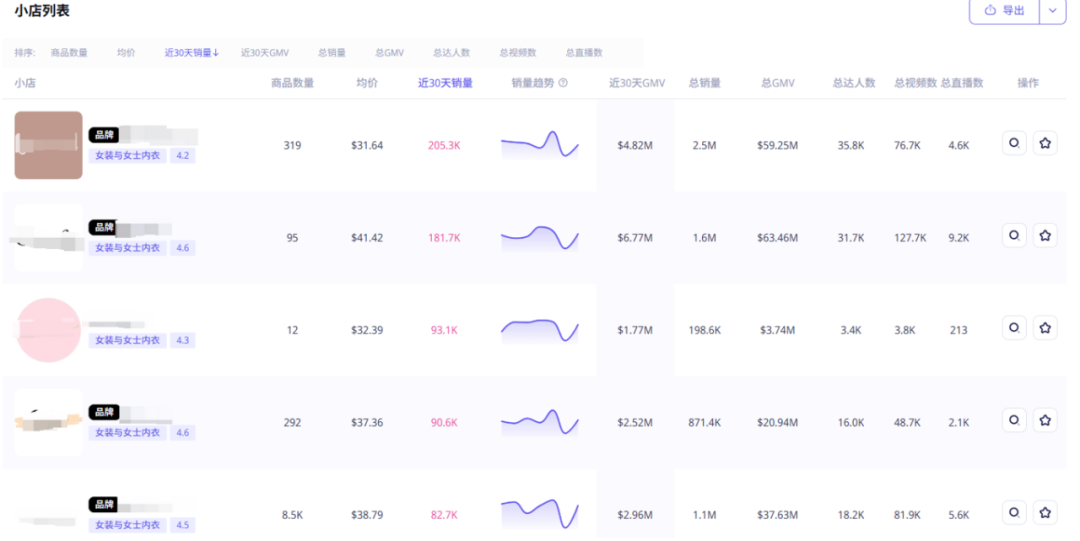The image size is (1080, 541).
Task: Click the search icon in the 205.3K sales row
Action: [x=1014, y=143]
